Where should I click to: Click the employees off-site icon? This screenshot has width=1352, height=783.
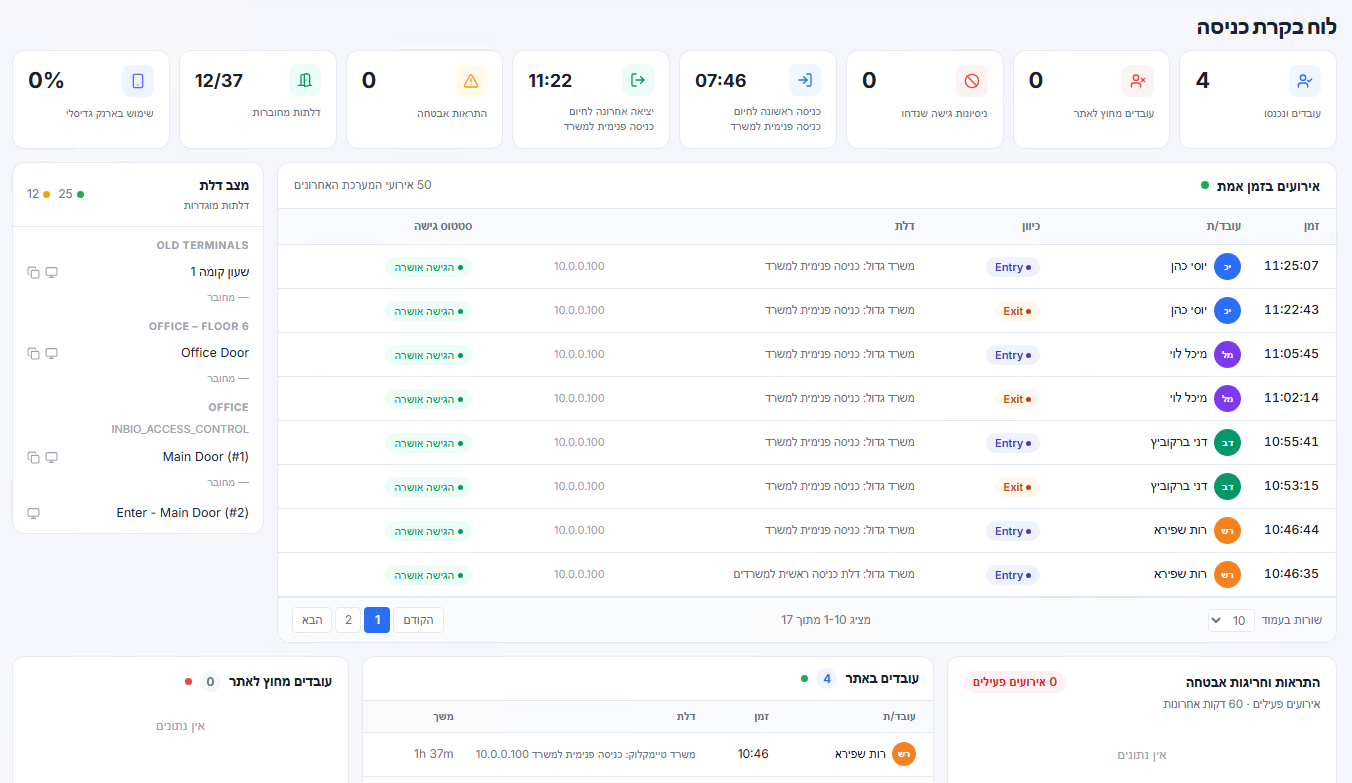1138,81
